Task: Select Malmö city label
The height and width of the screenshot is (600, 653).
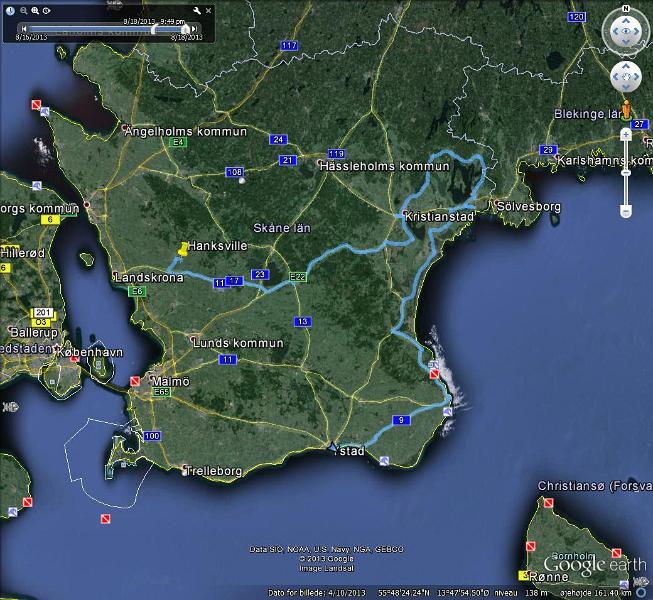Action: pos(171,381)
